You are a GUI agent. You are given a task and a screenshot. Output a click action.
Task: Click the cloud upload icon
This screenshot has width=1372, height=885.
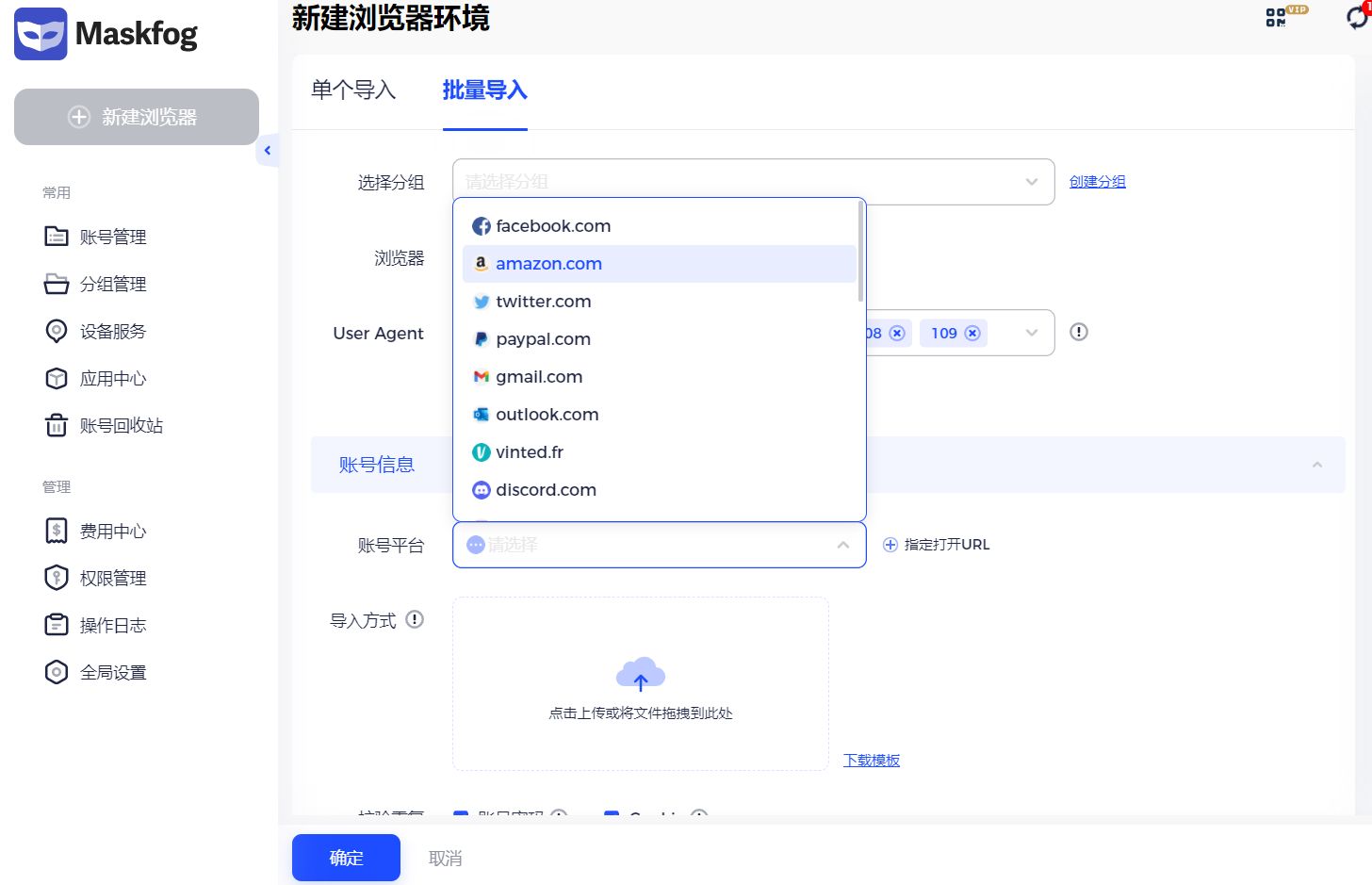(x=641, y=674)
